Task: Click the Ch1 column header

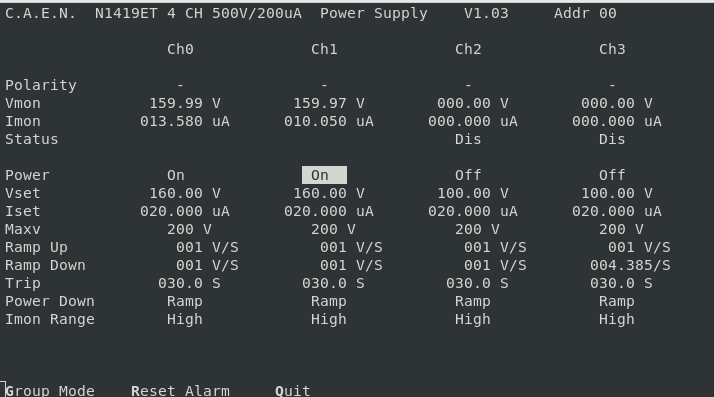Action: point(324,49)
